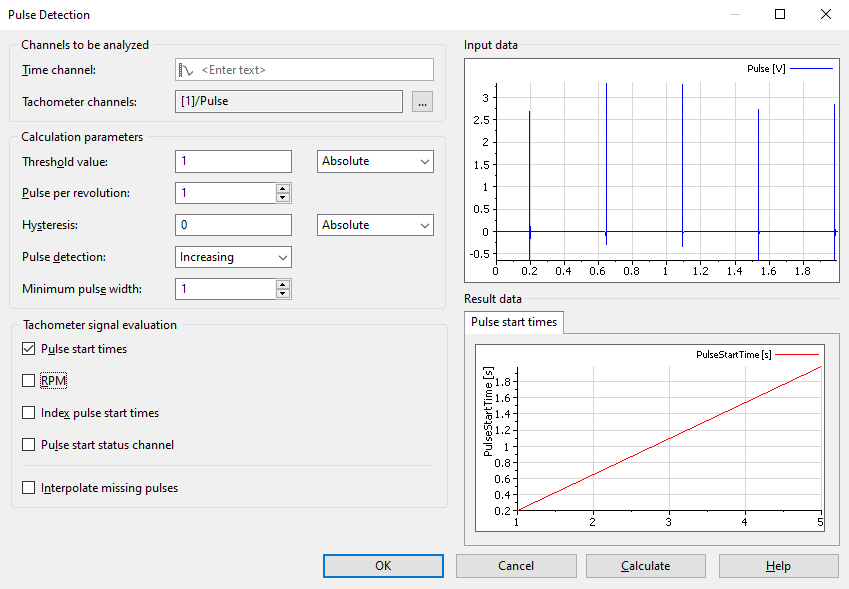Switch to the Pulse start times result tab

(x=515, y=322)
